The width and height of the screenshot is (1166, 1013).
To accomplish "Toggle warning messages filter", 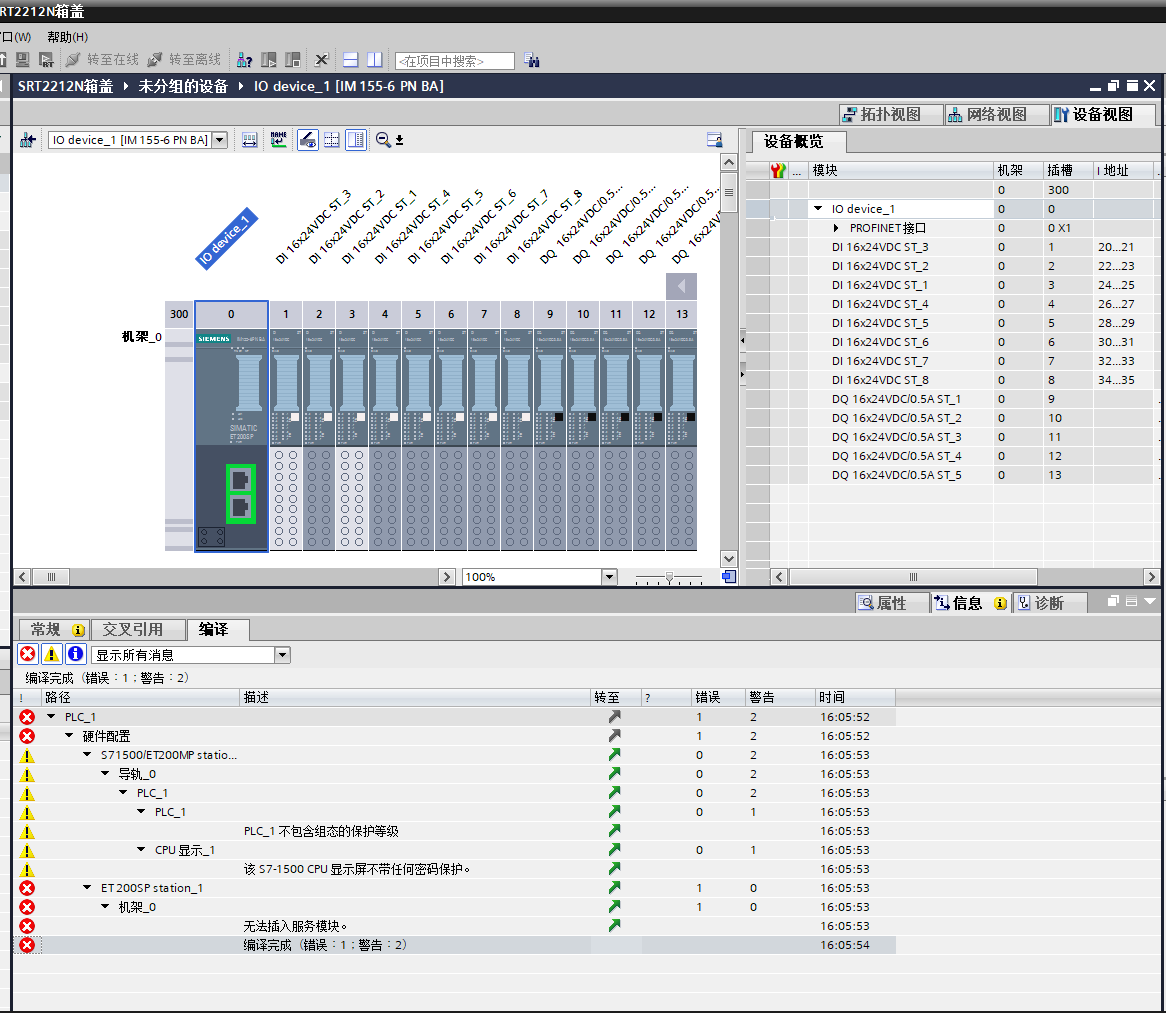I will coord(51,655).
